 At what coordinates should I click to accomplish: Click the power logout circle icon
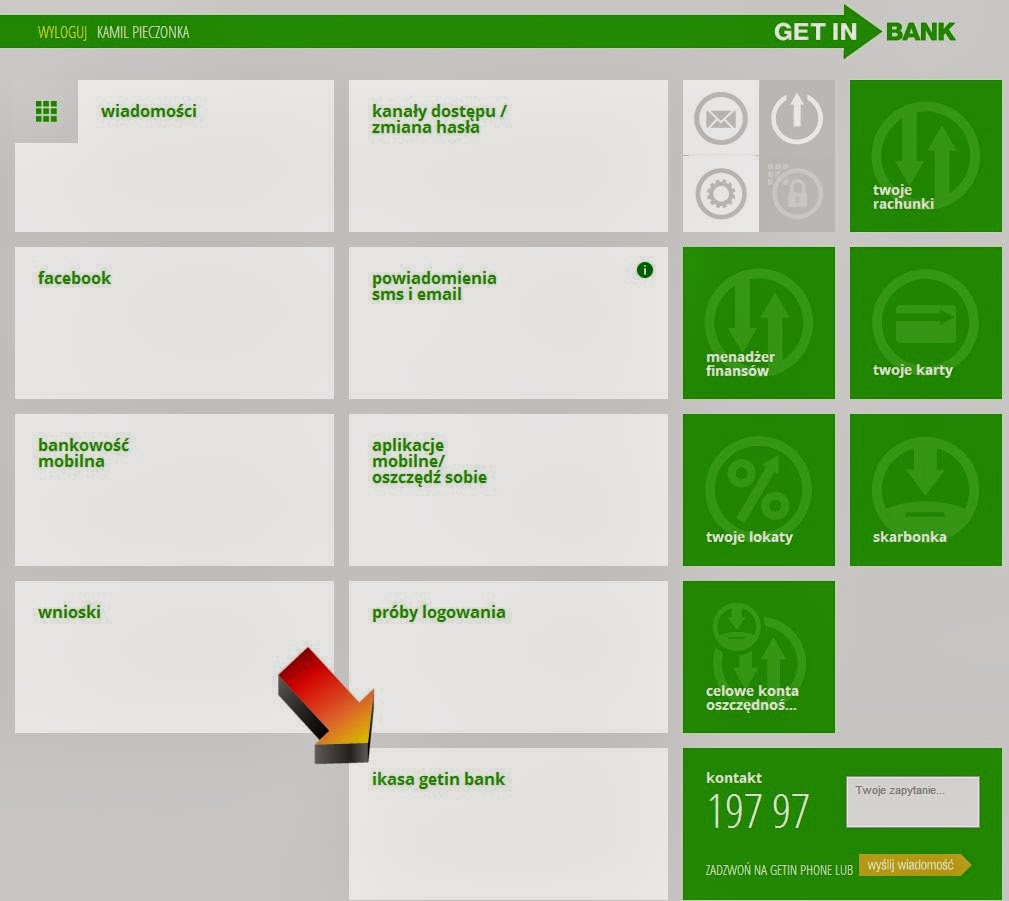tap(797, 118)
